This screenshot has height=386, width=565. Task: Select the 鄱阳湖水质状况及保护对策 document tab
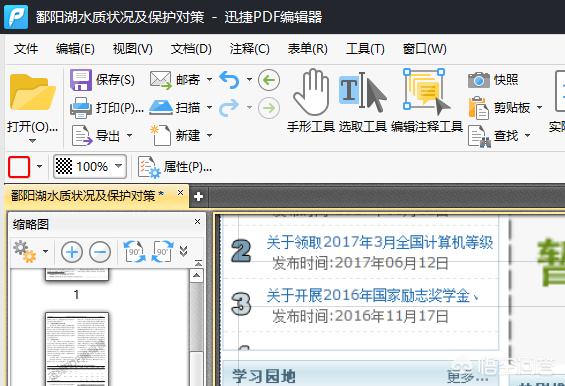[x=88, y=196]
